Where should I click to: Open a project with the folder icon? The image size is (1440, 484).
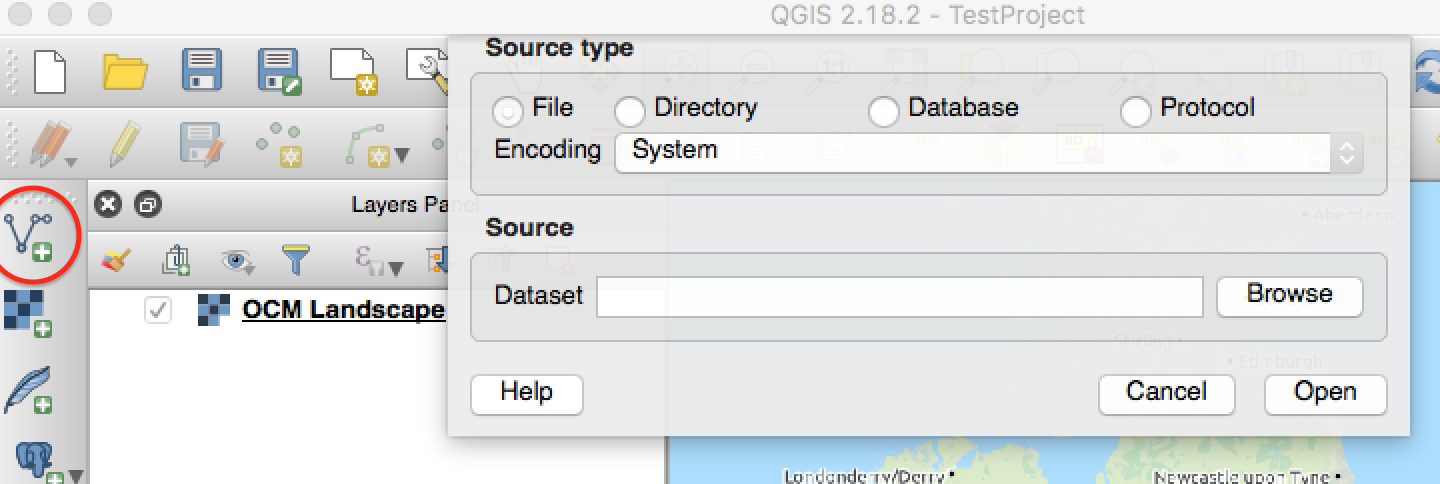coord(126,72)
